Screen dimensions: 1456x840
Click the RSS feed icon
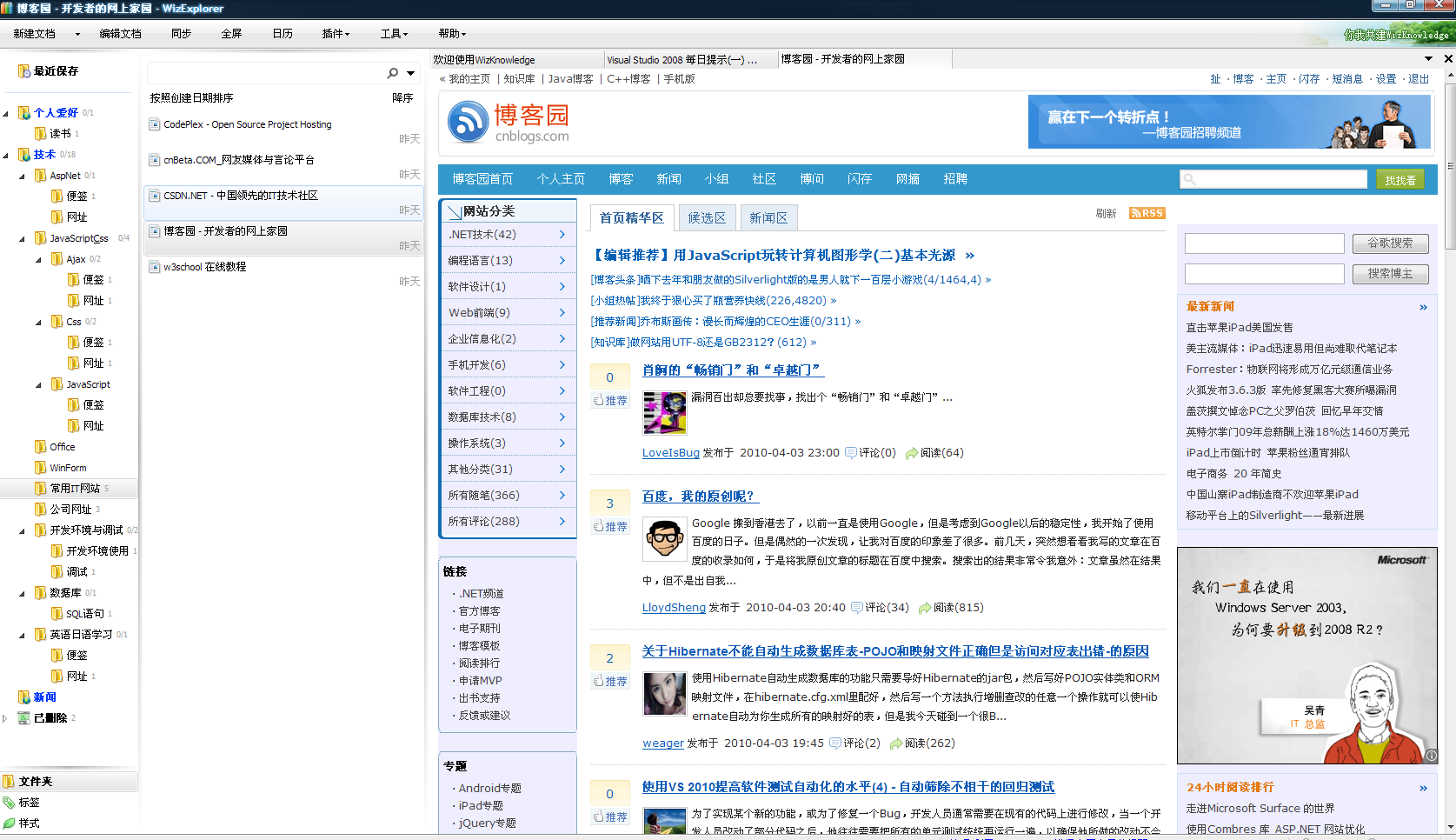(x=1147, y=213)
